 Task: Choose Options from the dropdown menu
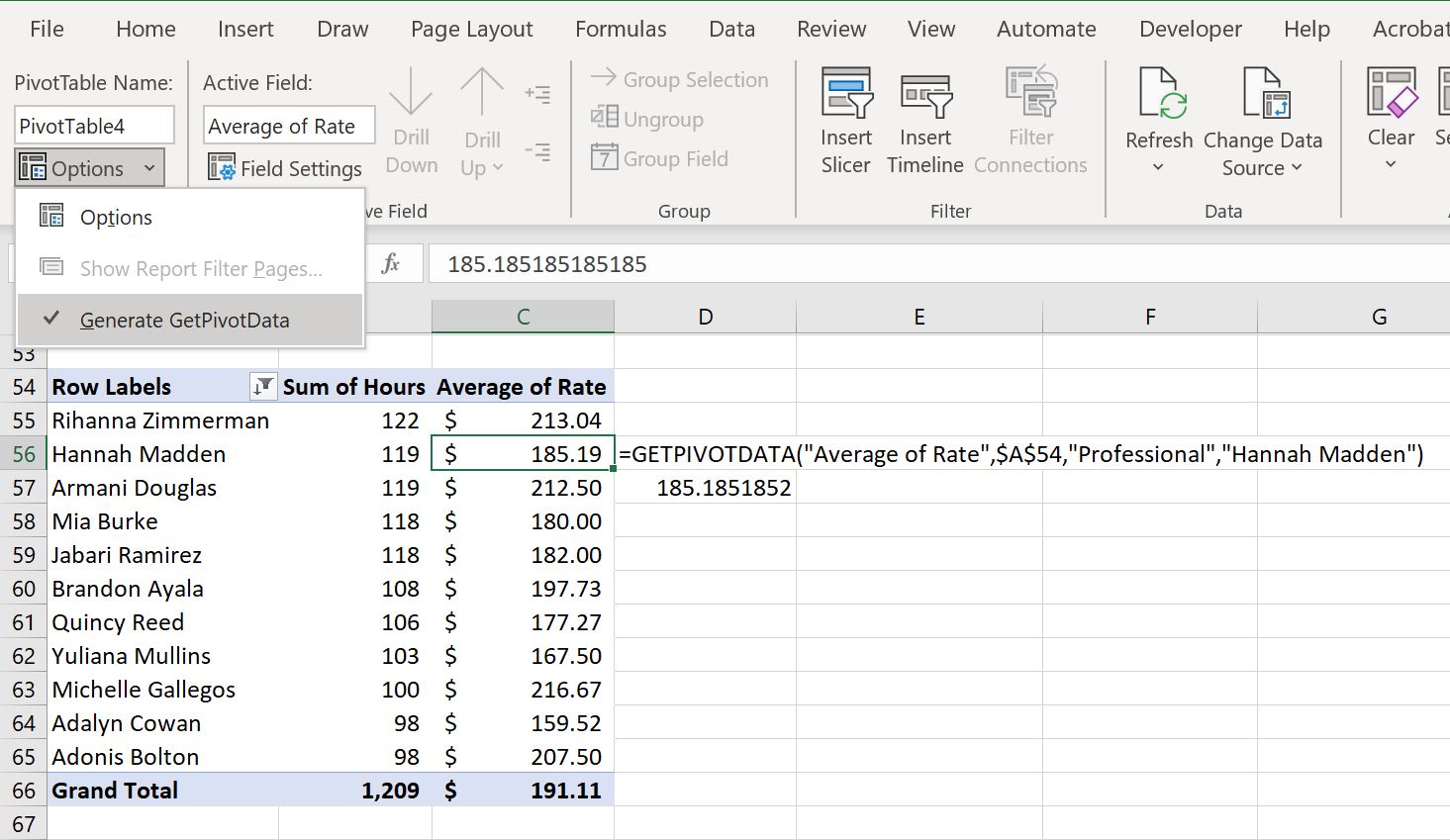(x=116, y=218)
